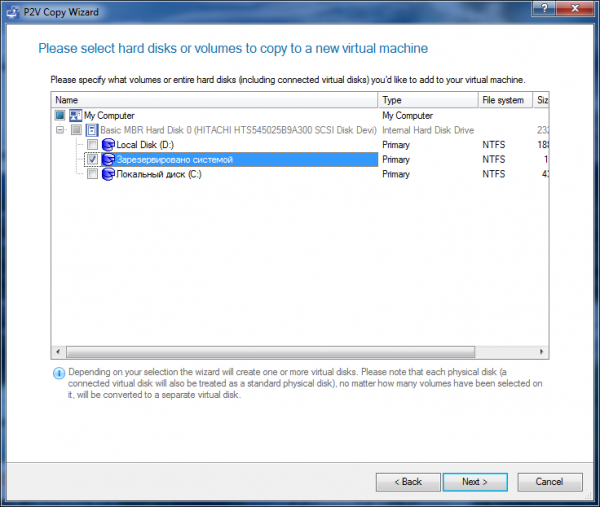The image size is (600, 507).
Task: Sort by the Type column header
Action: click(x=428, y=100)
